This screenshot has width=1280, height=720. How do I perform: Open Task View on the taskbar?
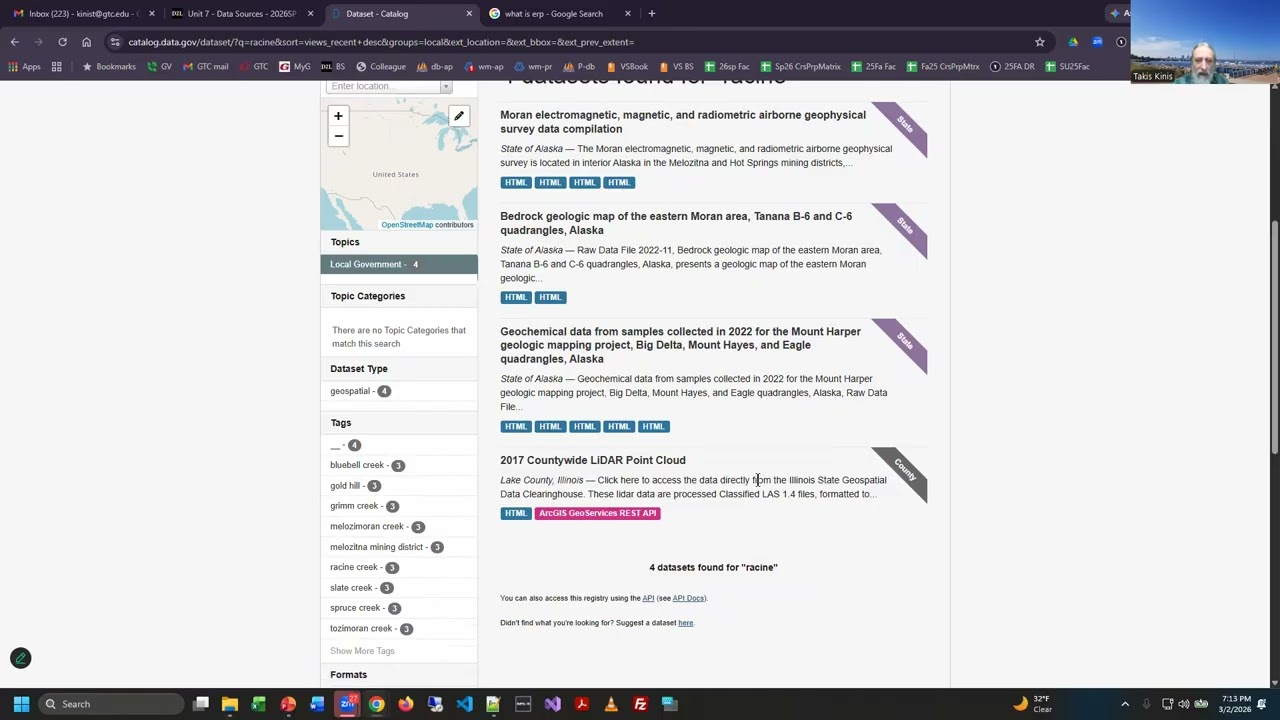201,704
